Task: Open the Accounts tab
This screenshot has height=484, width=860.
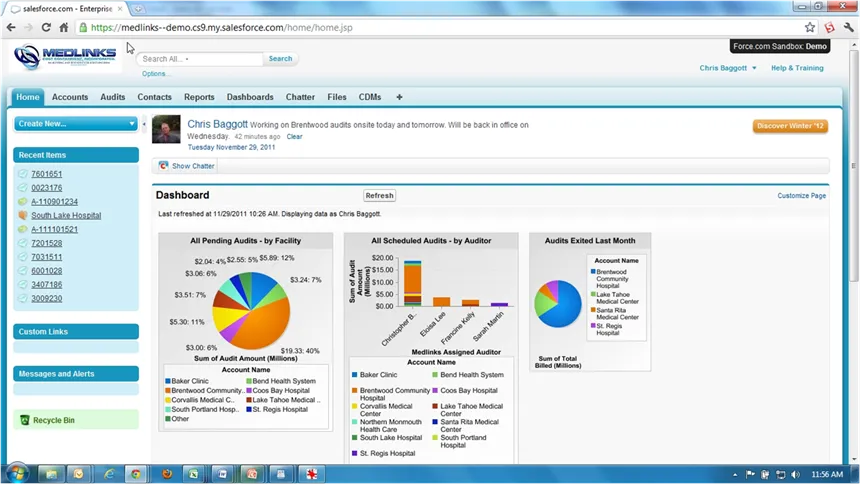Action: 70,97
